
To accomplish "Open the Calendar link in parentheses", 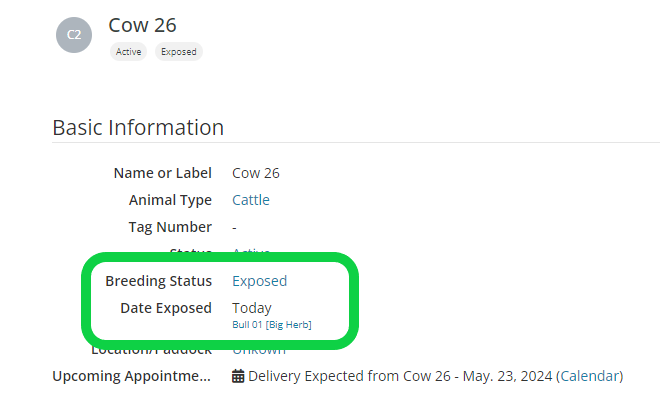I will point(589,376).
